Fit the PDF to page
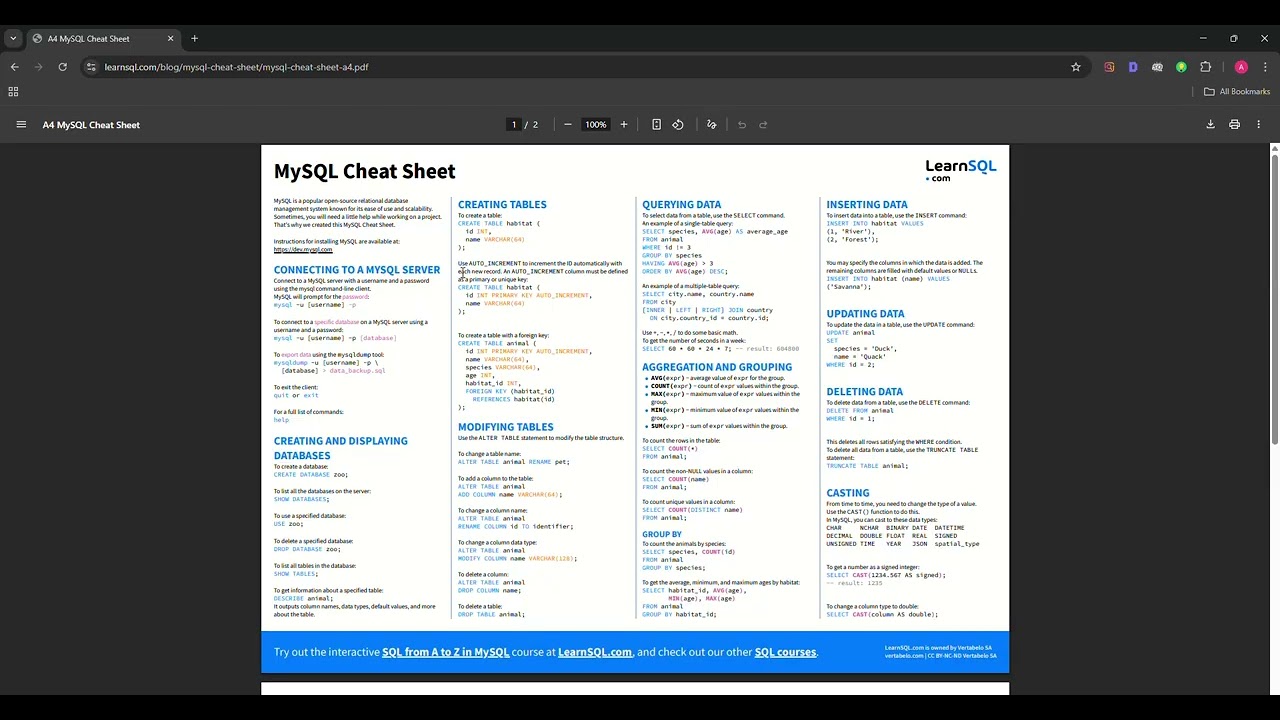This screenshot has height=720, width=1280. point(656,125)
